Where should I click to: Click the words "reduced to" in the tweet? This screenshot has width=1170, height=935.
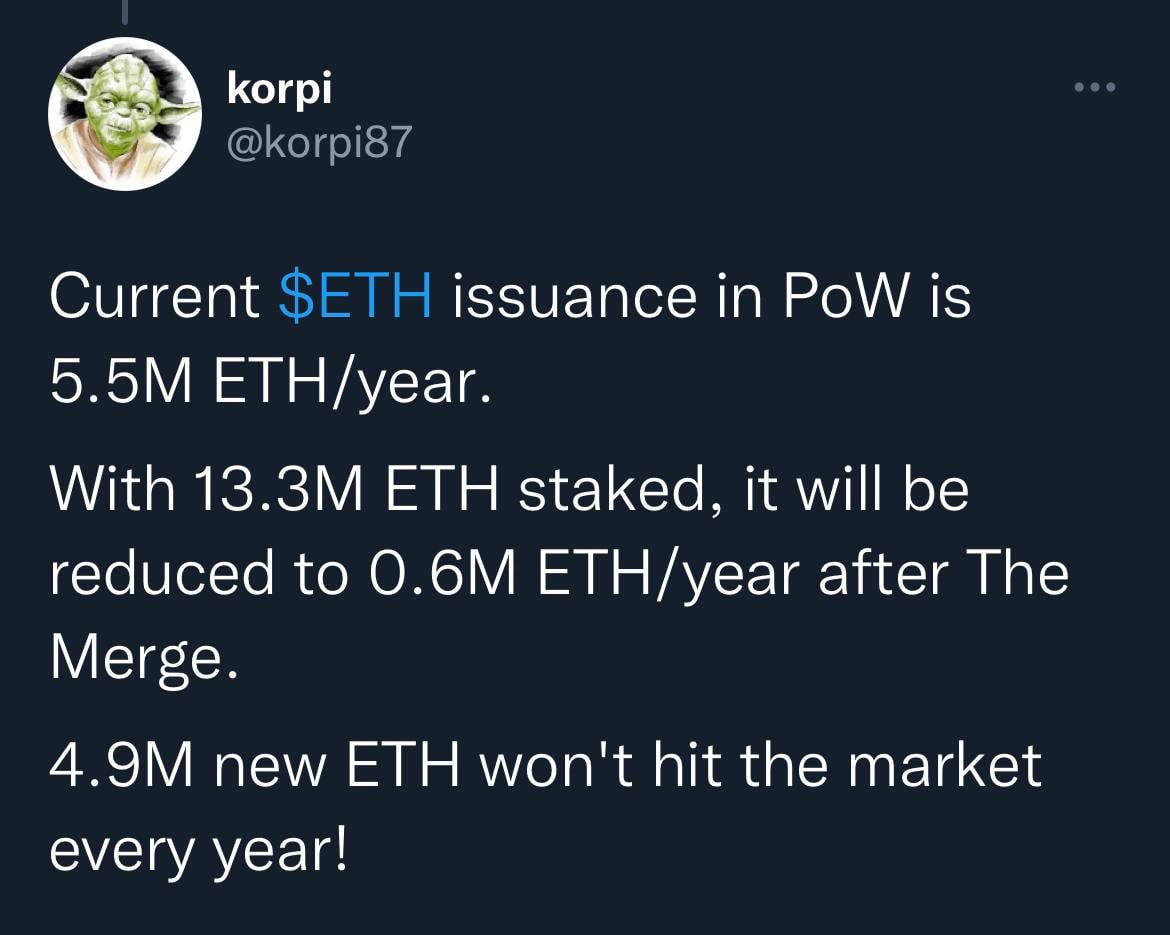pos(199,573)
